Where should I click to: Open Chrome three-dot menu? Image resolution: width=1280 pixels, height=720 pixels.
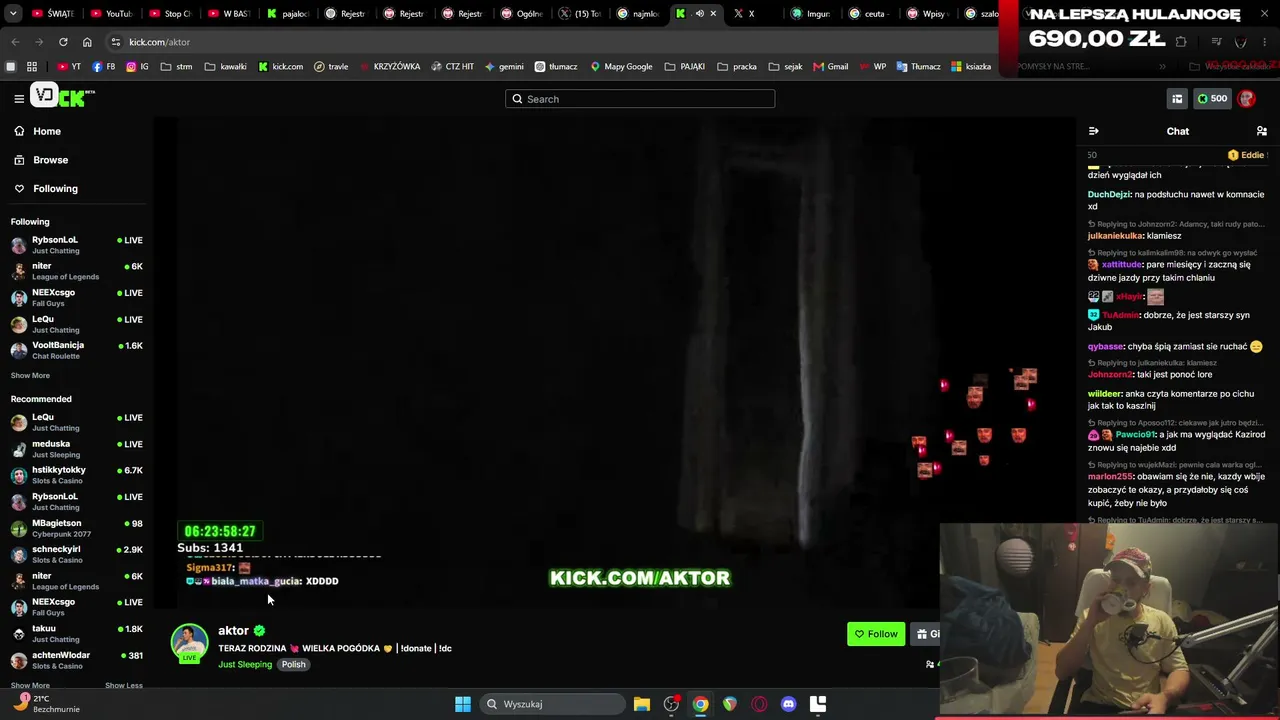(x=1264, y=42)
